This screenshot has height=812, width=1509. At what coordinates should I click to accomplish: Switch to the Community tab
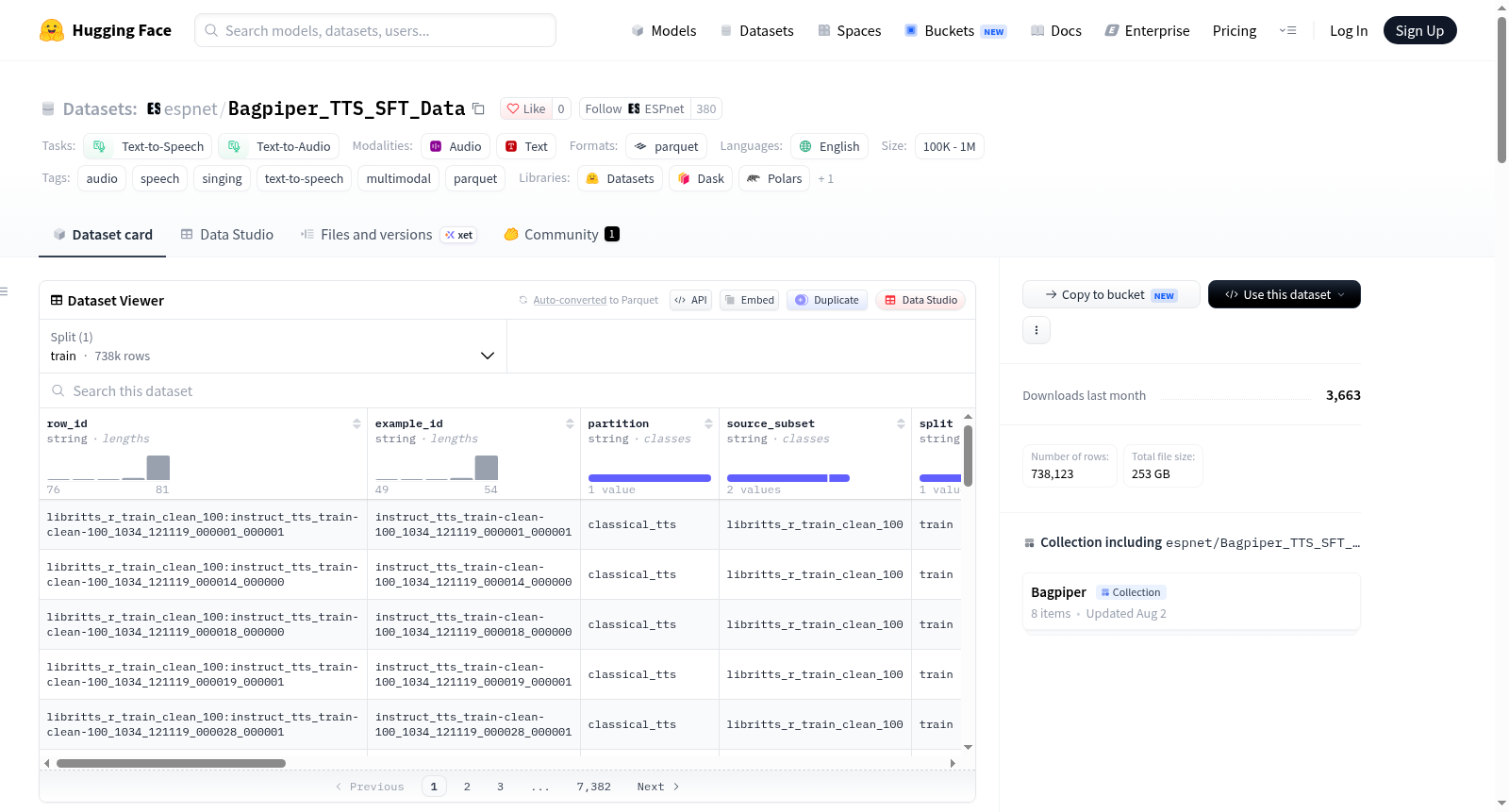click(562, 234)
